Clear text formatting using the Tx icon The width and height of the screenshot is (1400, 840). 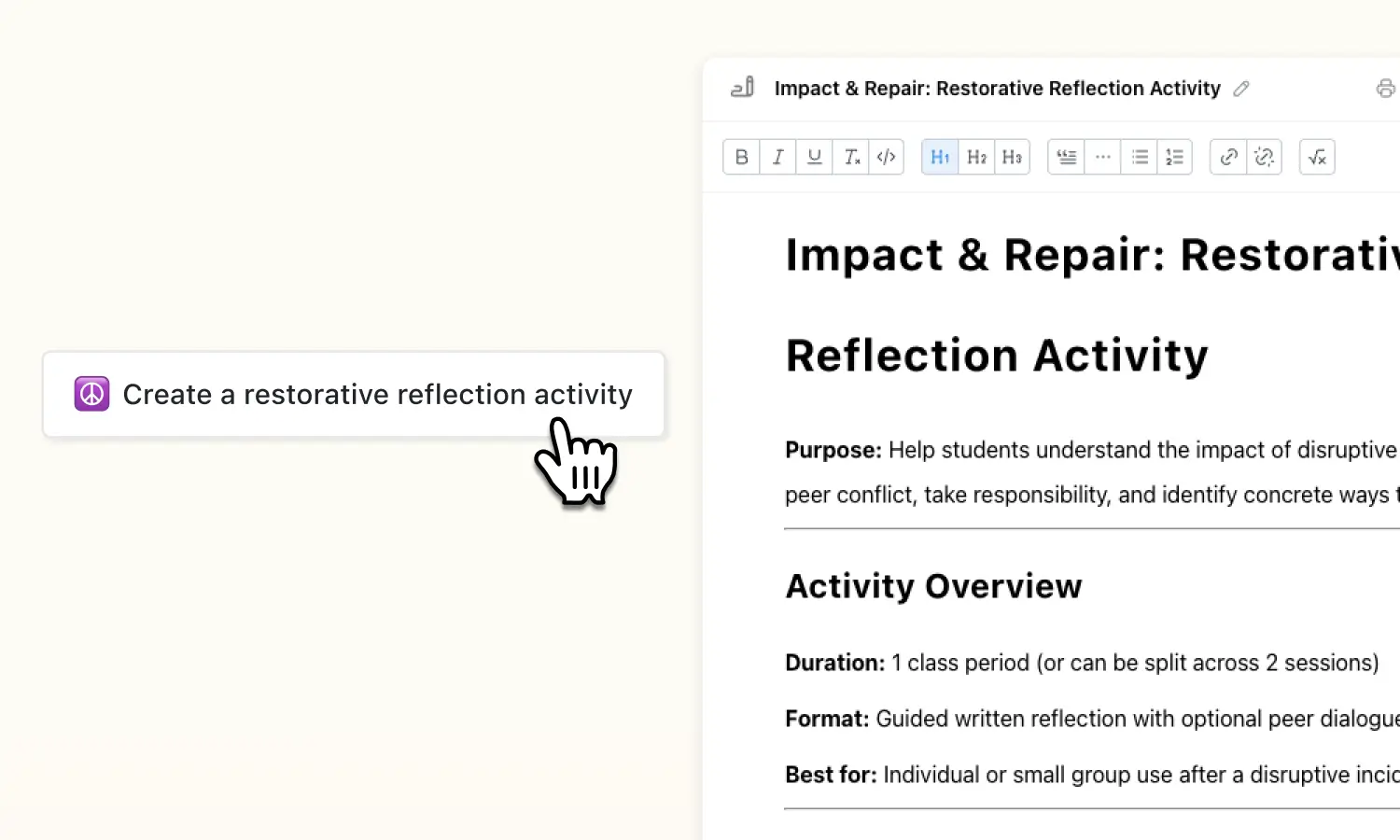(x=850, y=157)
